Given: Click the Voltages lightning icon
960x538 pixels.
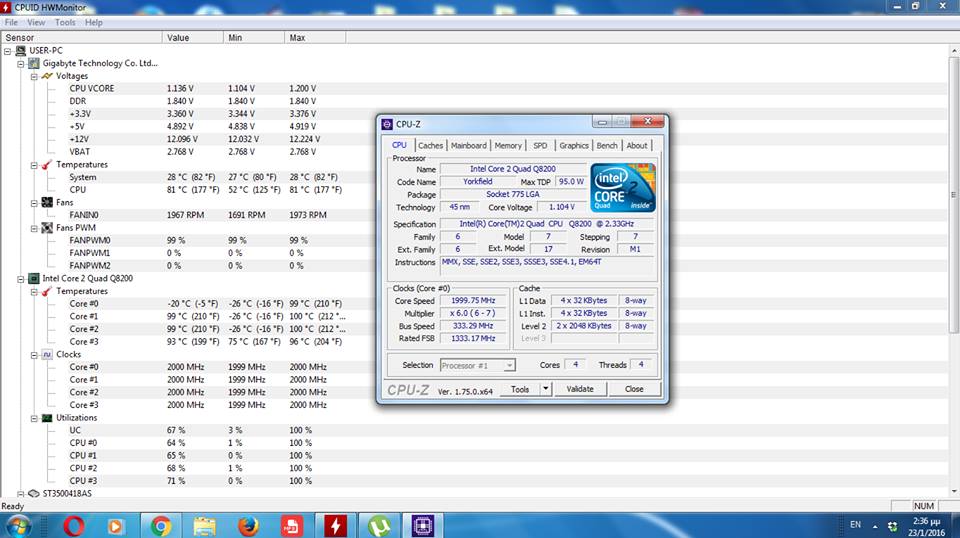Looking at the screenshot, I should [x=47, y=76].
